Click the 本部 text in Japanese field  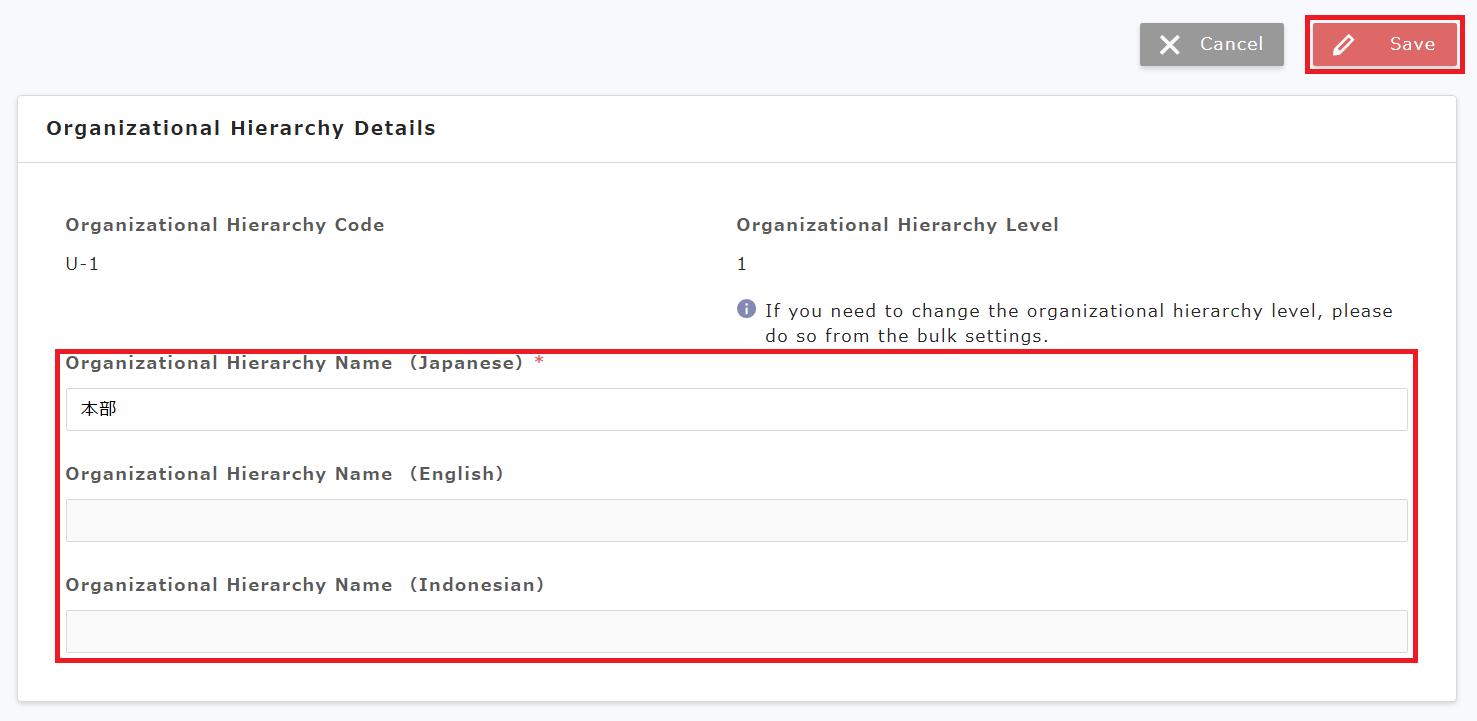coord(99,410)
